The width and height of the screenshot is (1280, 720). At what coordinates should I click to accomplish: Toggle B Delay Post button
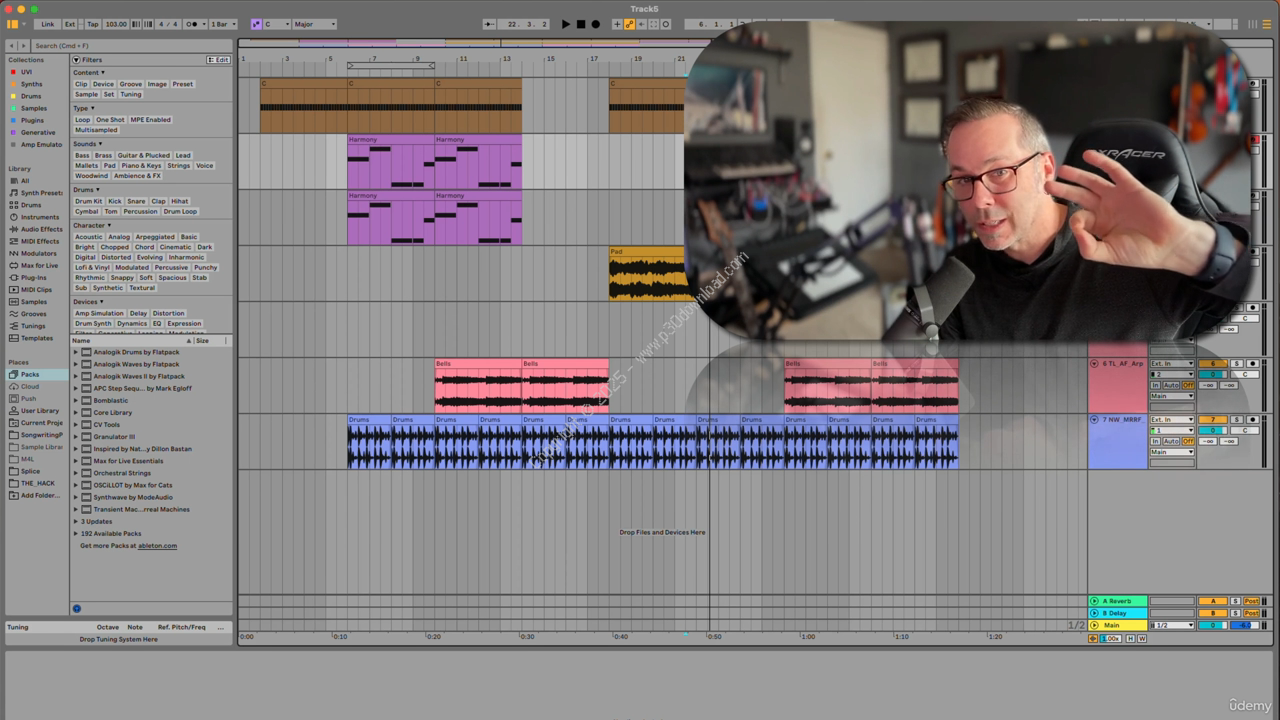1251,613
